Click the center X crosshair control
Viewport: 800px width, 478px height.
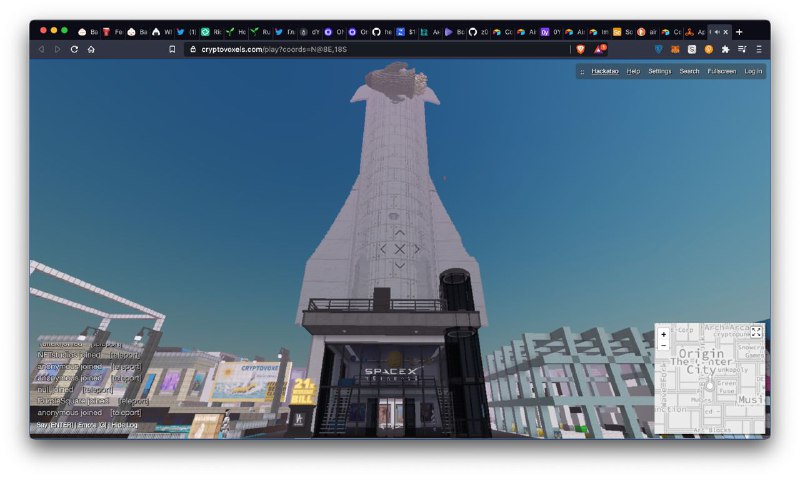(x=399, y=249)
